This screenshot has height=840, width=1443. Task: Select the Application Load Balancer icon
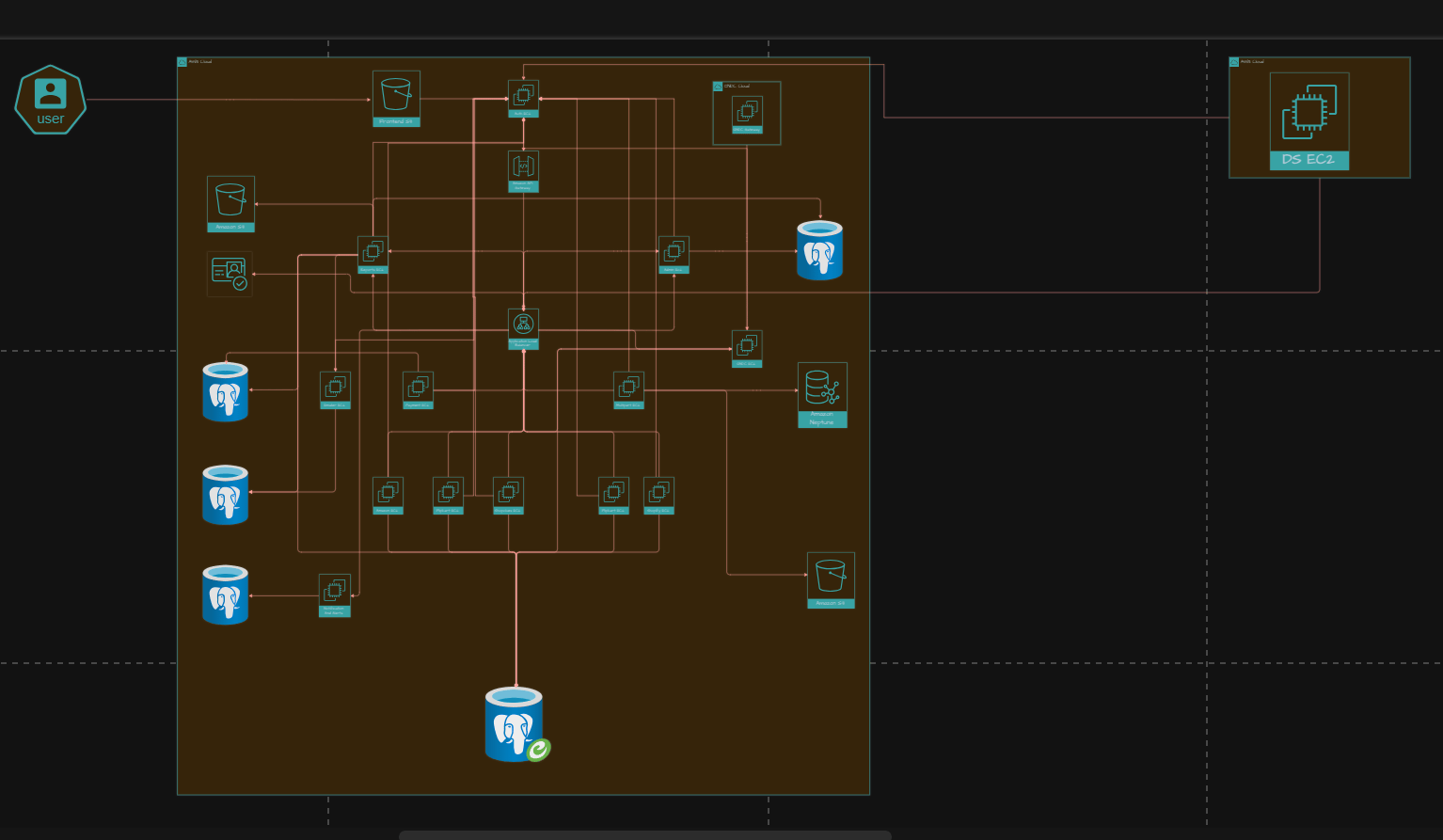[523, 328]
